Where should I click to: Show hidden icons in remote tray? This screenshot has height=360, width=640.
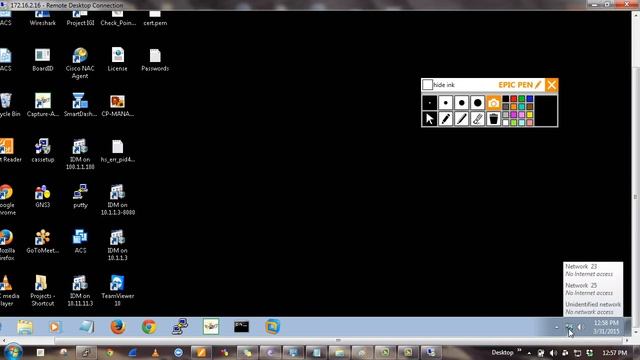tap(556, 327)
